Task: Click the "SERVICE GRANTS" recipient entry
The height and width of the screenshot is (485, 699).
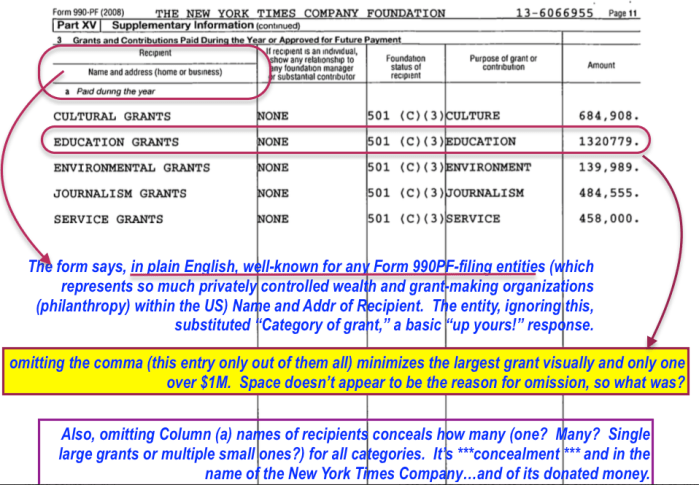Action: [108, 219]
